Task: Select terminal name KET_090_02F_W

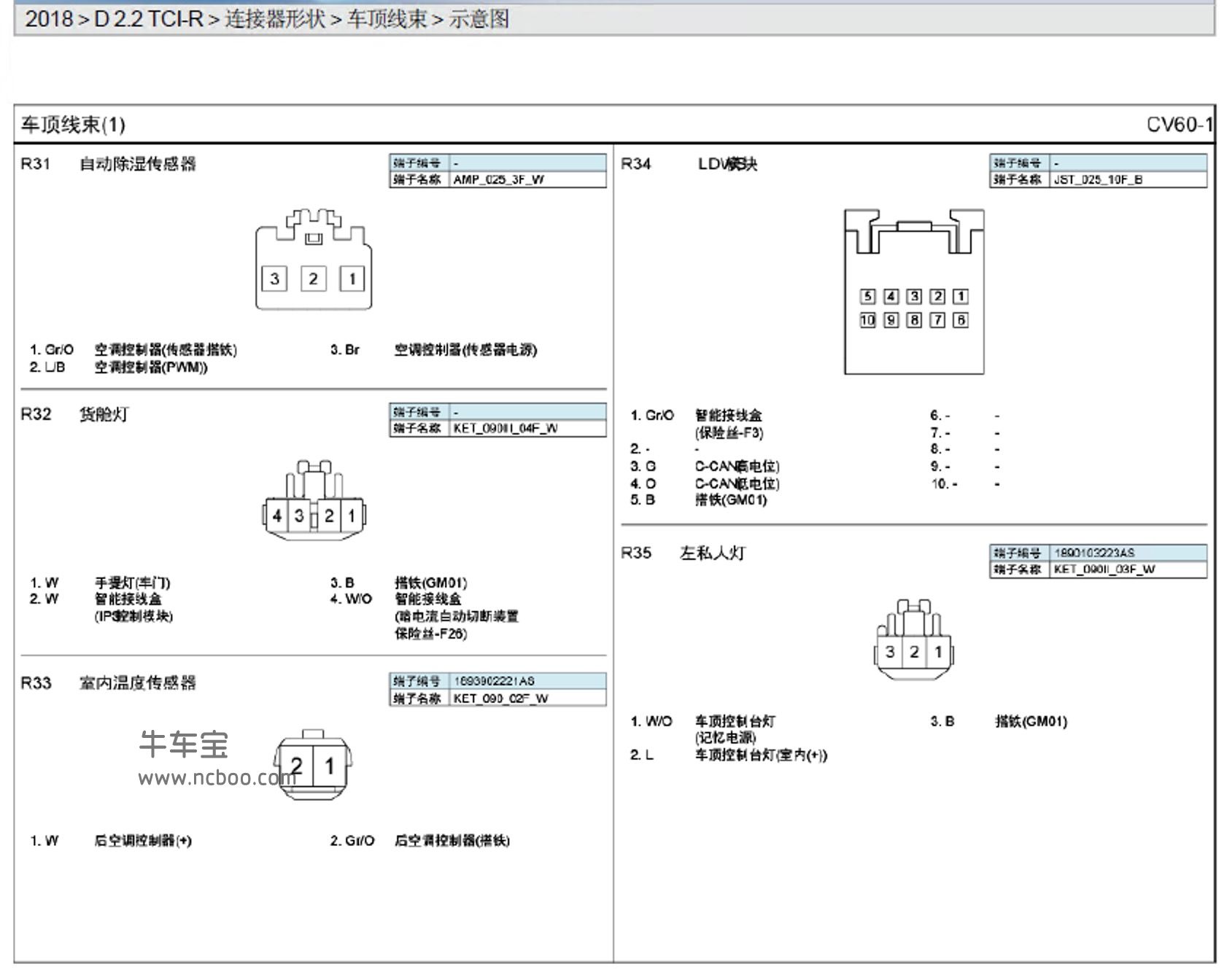Action: [x=501, y=698]
